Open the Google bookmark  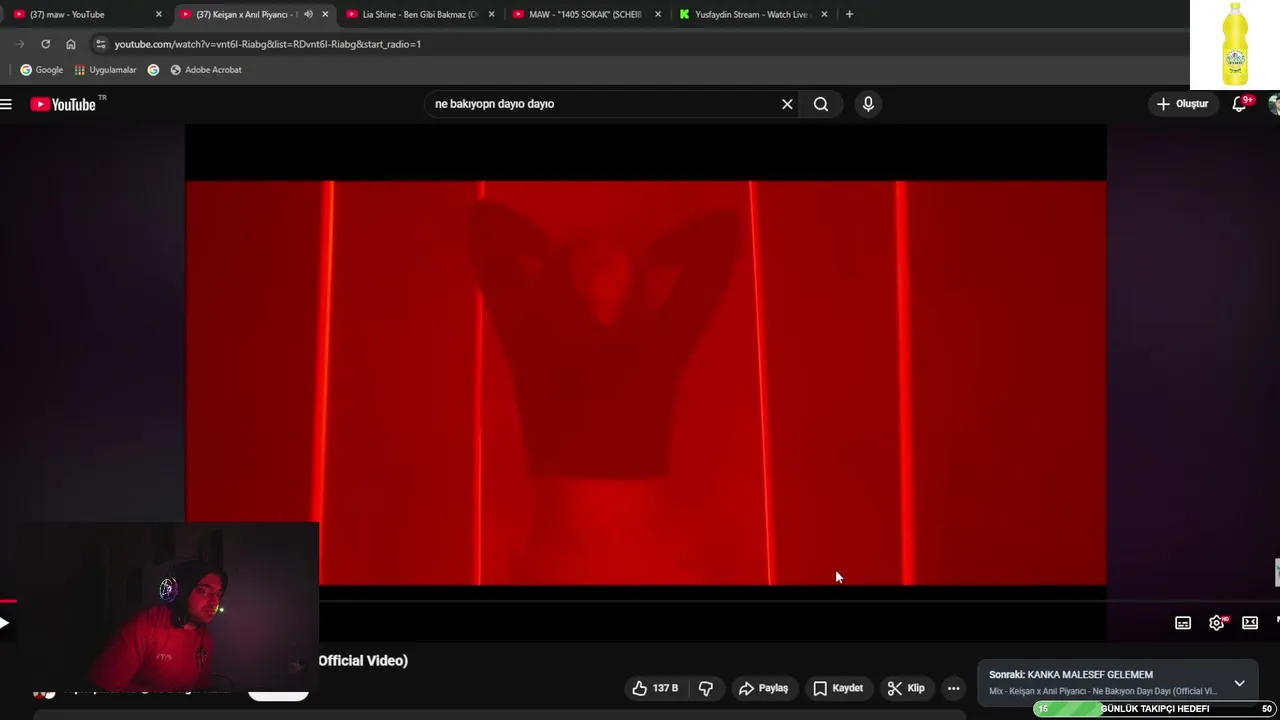click(41, 70)
